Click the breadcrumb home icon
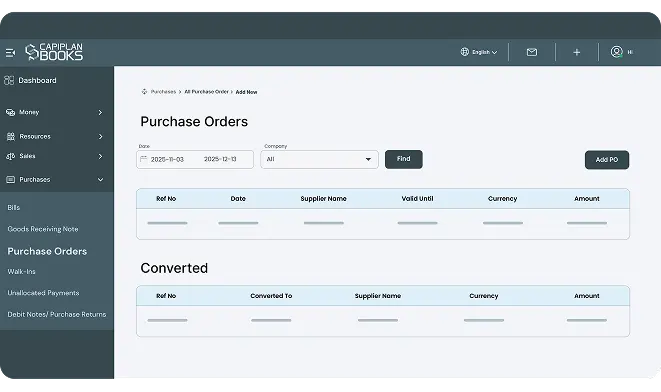 click(144, 91)
